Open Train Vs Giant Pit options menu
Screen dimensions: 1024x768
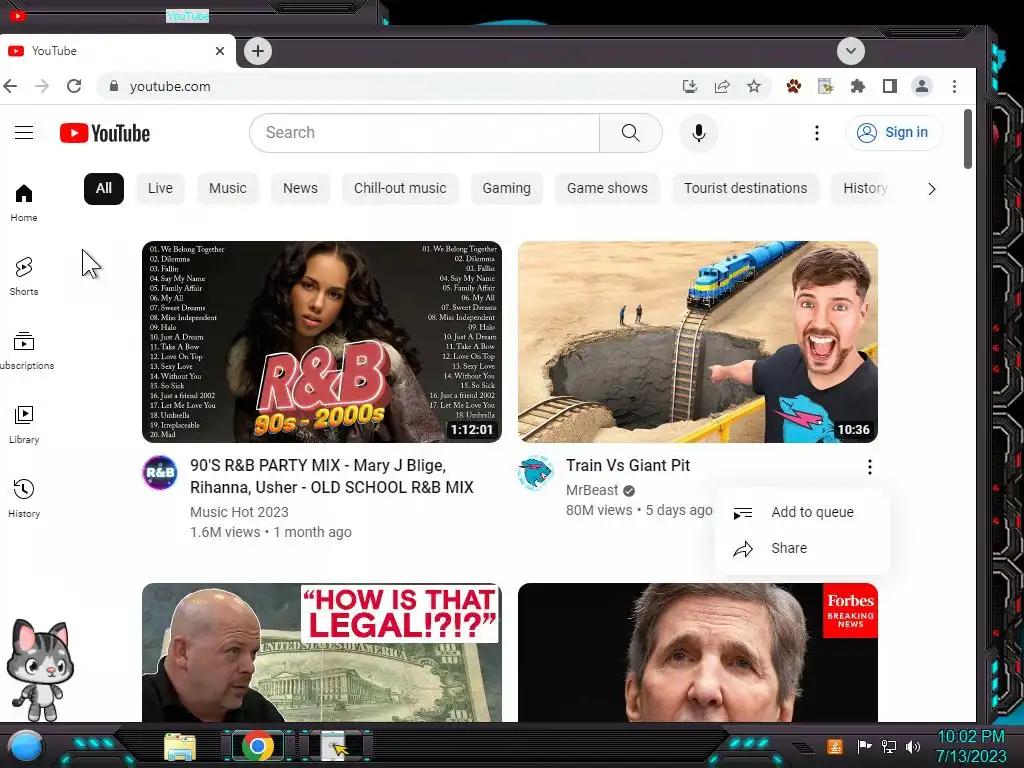click(869, 467)
